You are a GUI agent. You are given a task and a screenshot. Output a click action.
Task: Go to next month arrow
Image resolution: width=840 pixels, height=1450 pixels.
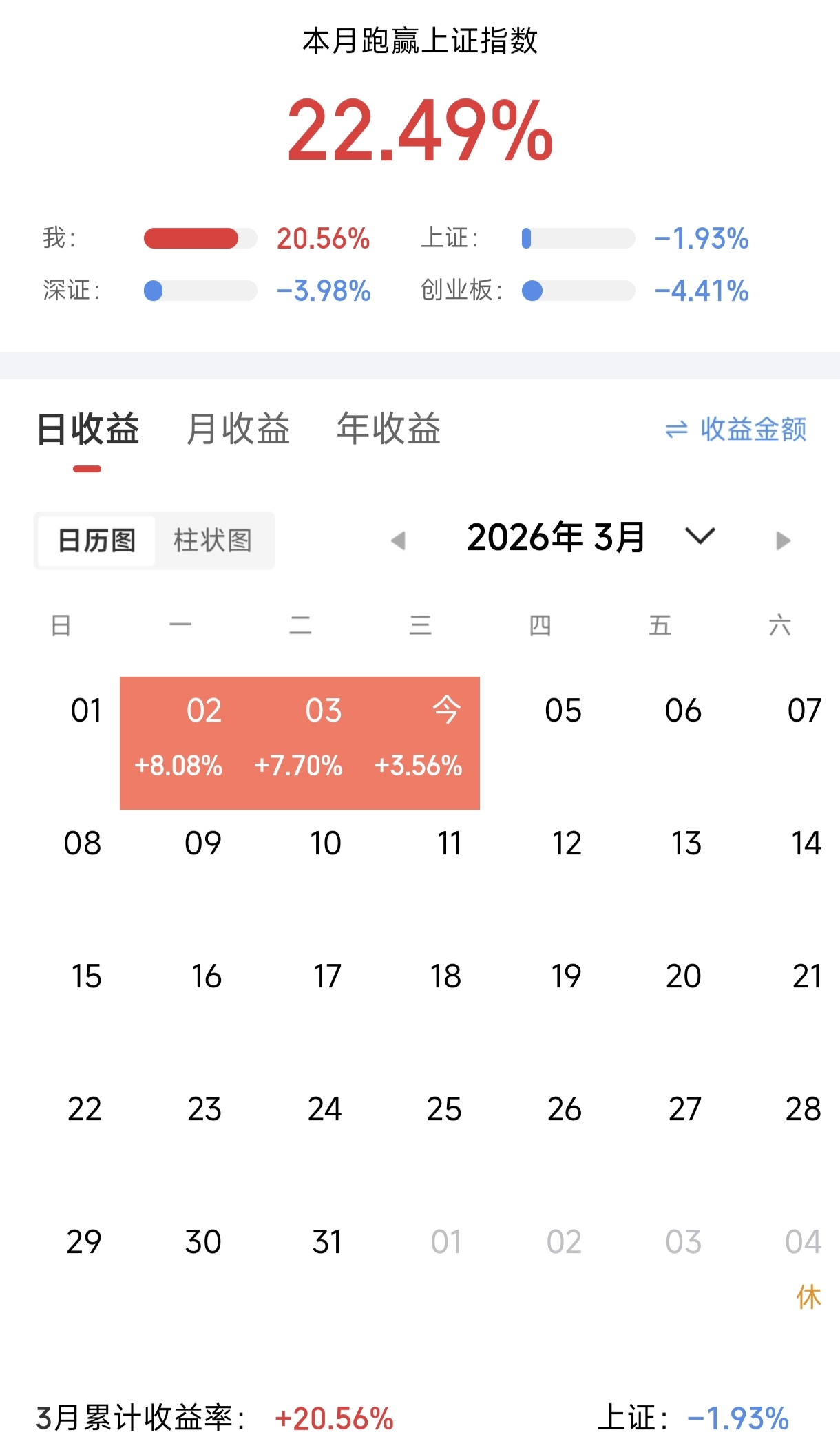point(783,540)
